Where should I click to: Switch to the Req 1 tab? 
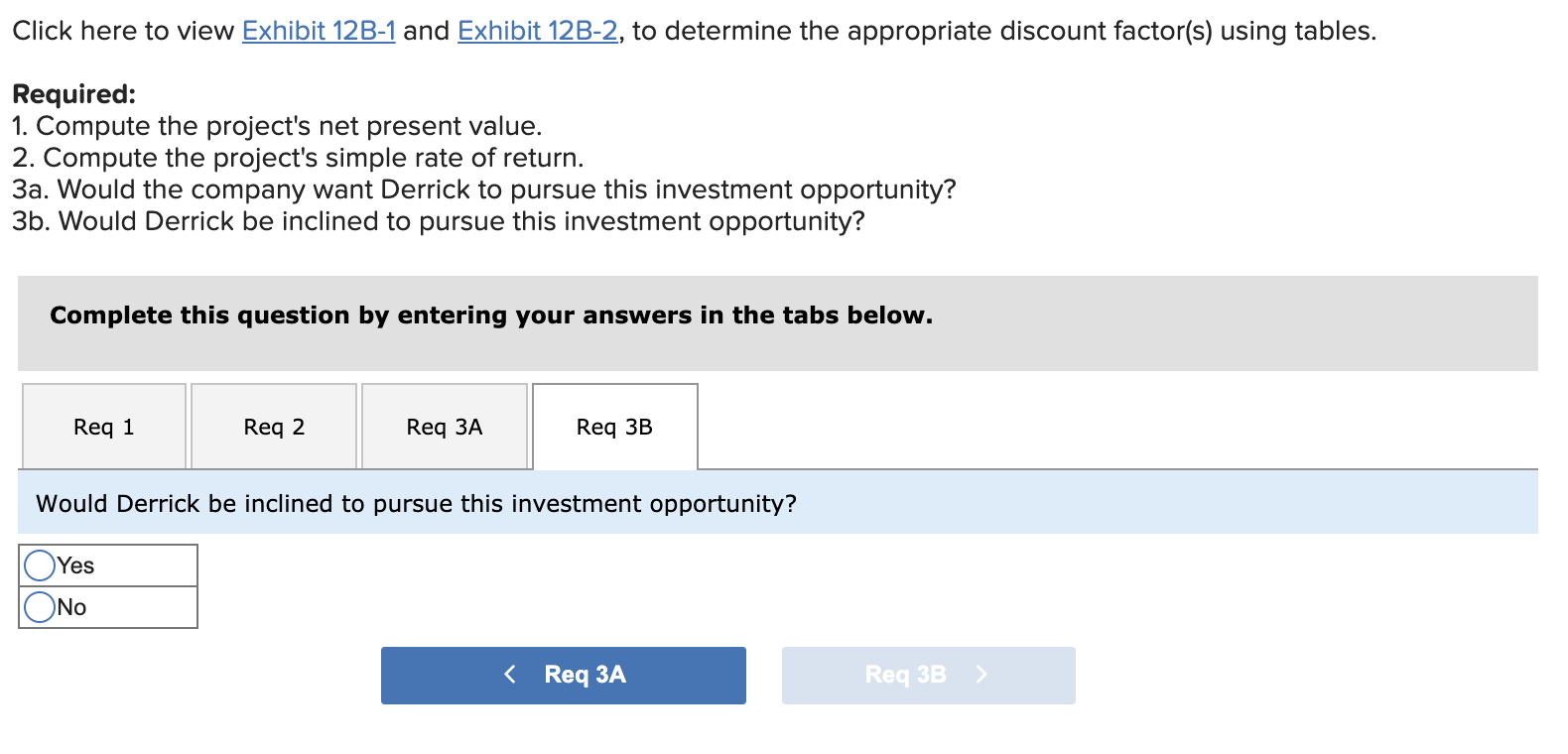coord(103,427)
